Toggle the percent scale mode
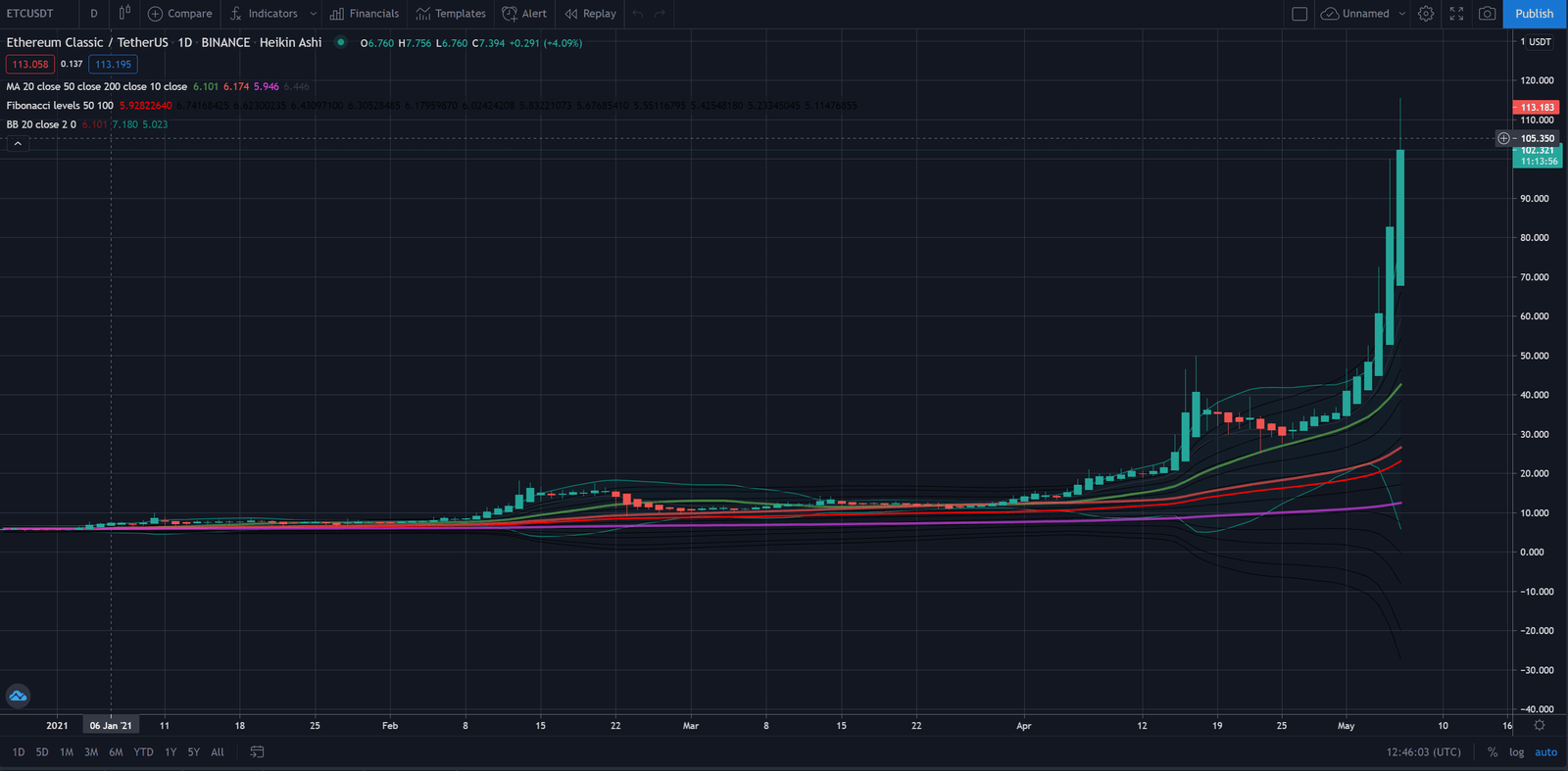Viewport: 1568px width, 771px height. [x=1492, y=752]
